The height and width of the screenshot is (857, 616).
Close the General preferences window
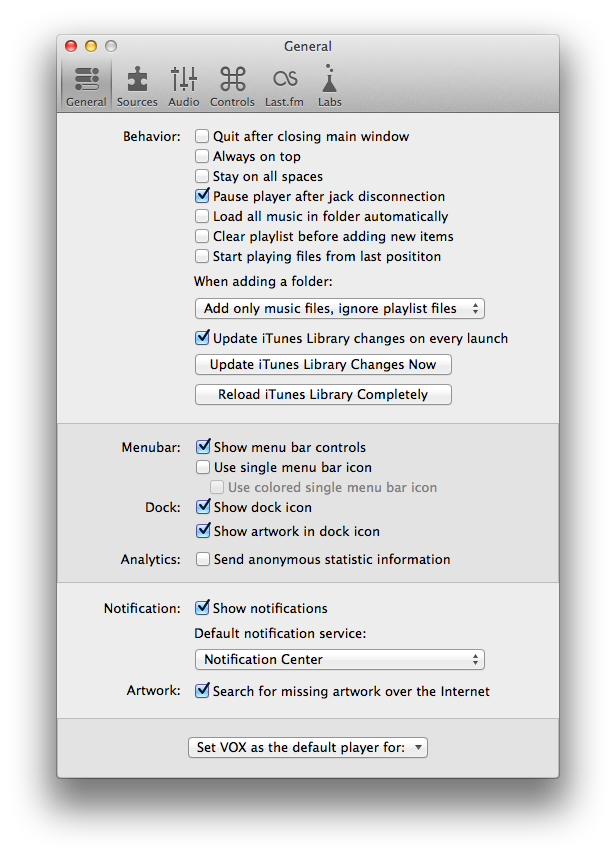pos(71,46)
